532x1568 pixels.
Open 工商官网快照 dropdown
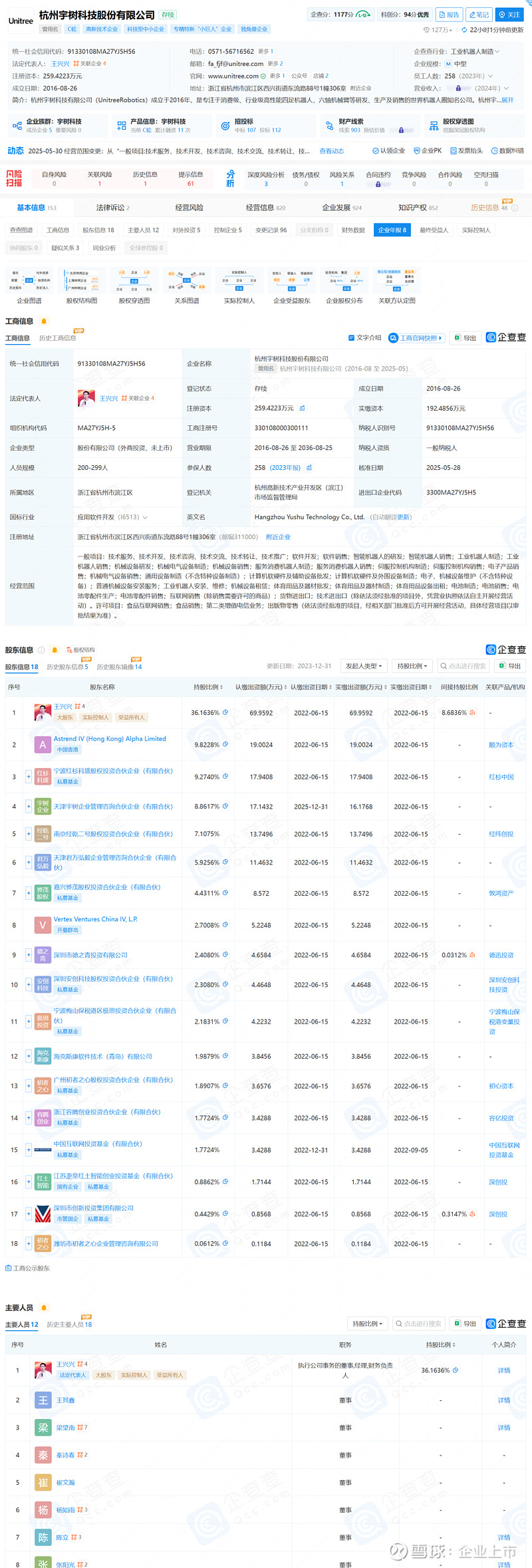pyautogui.click(x=416, y=338)
